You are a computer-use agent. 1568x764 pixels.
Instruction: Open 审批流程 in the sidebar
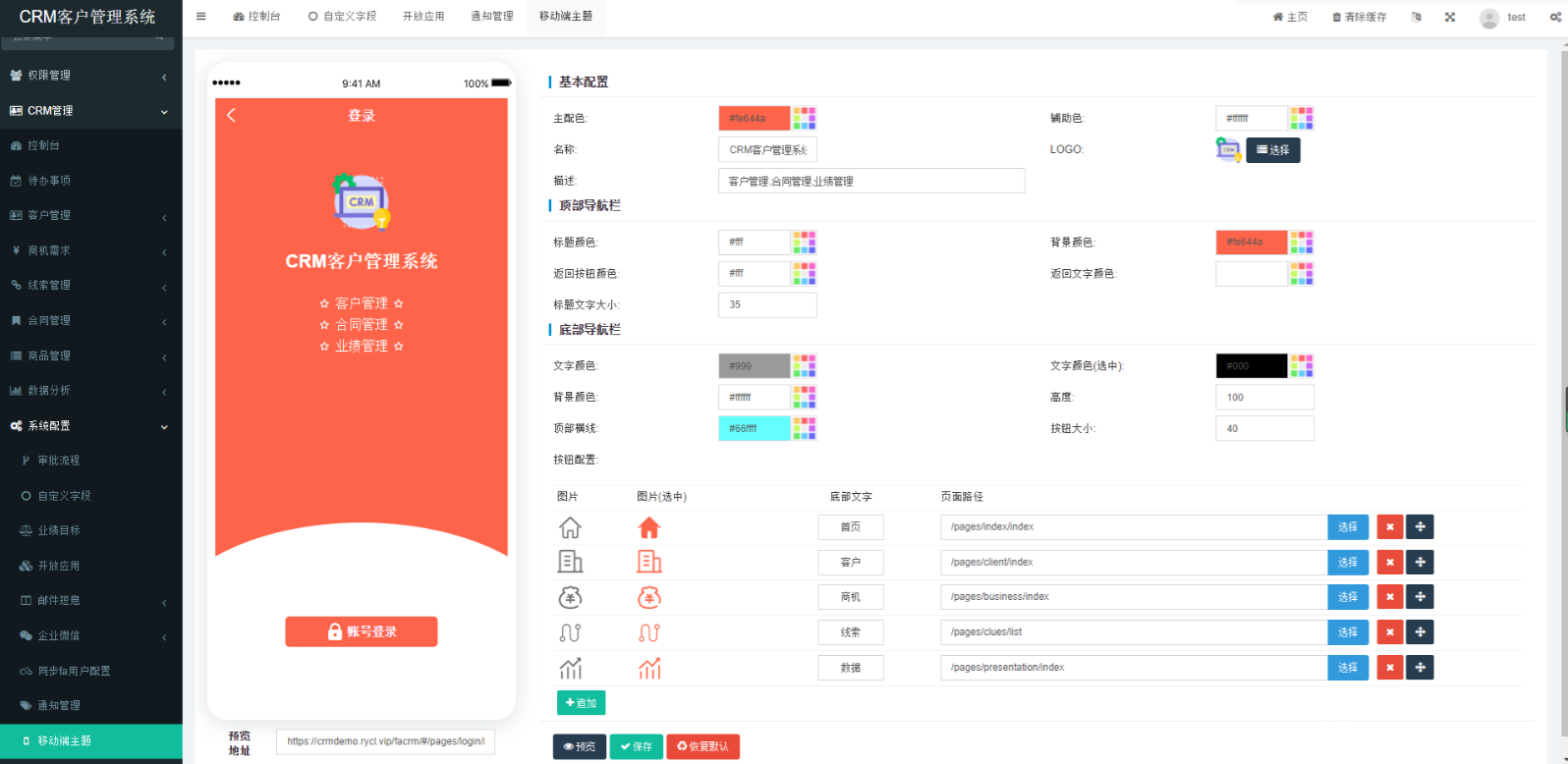[x=58, y=461]
